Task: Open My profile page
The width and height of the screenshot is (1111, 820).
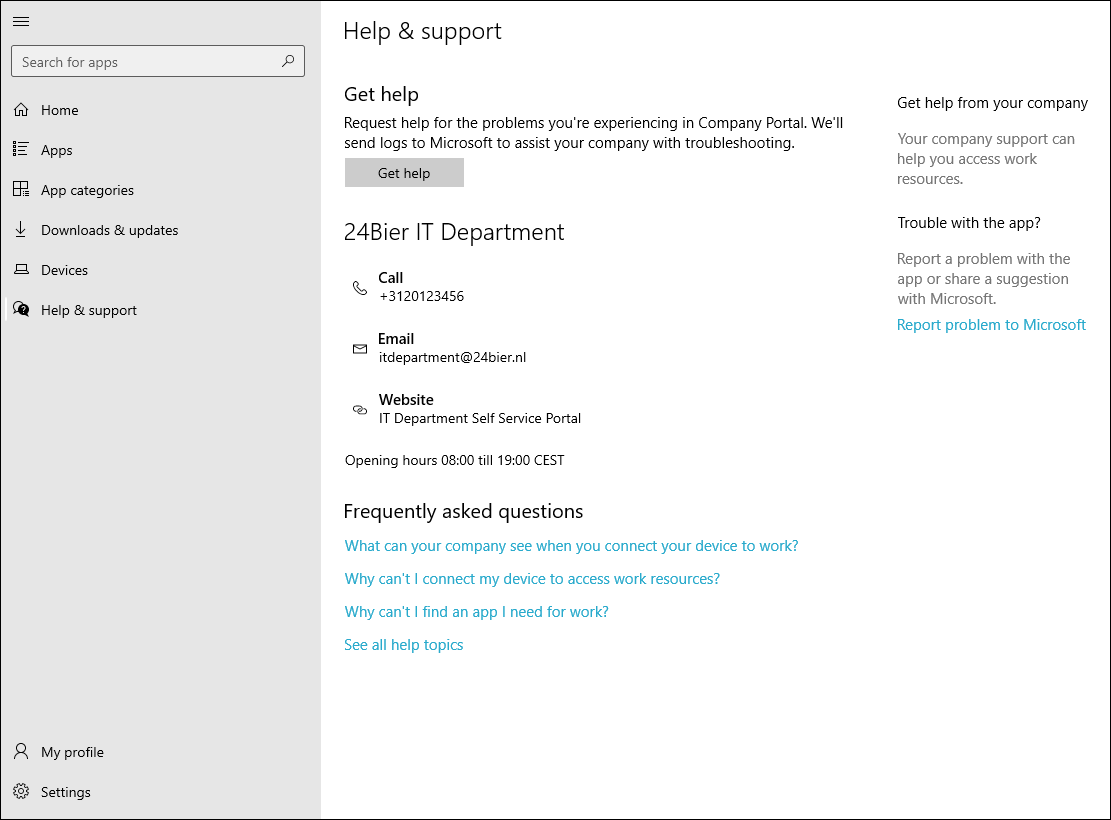Action: tap(161, 752)
